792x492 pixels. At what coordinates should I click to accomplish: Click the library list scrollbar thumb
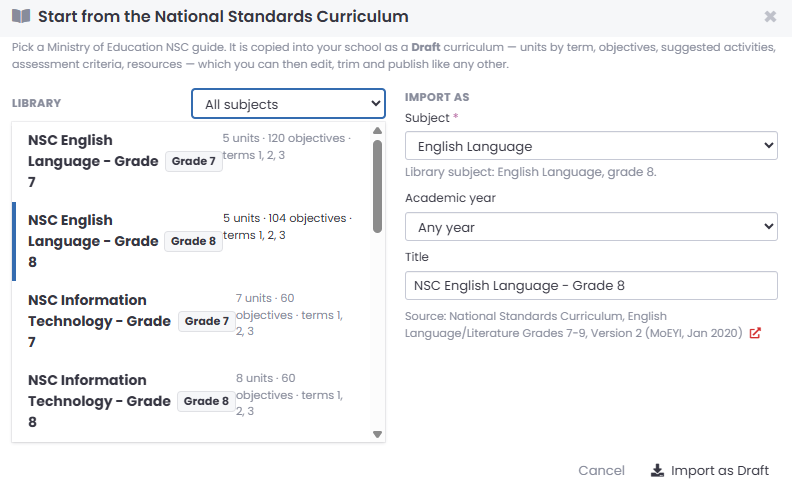[377, 186]
